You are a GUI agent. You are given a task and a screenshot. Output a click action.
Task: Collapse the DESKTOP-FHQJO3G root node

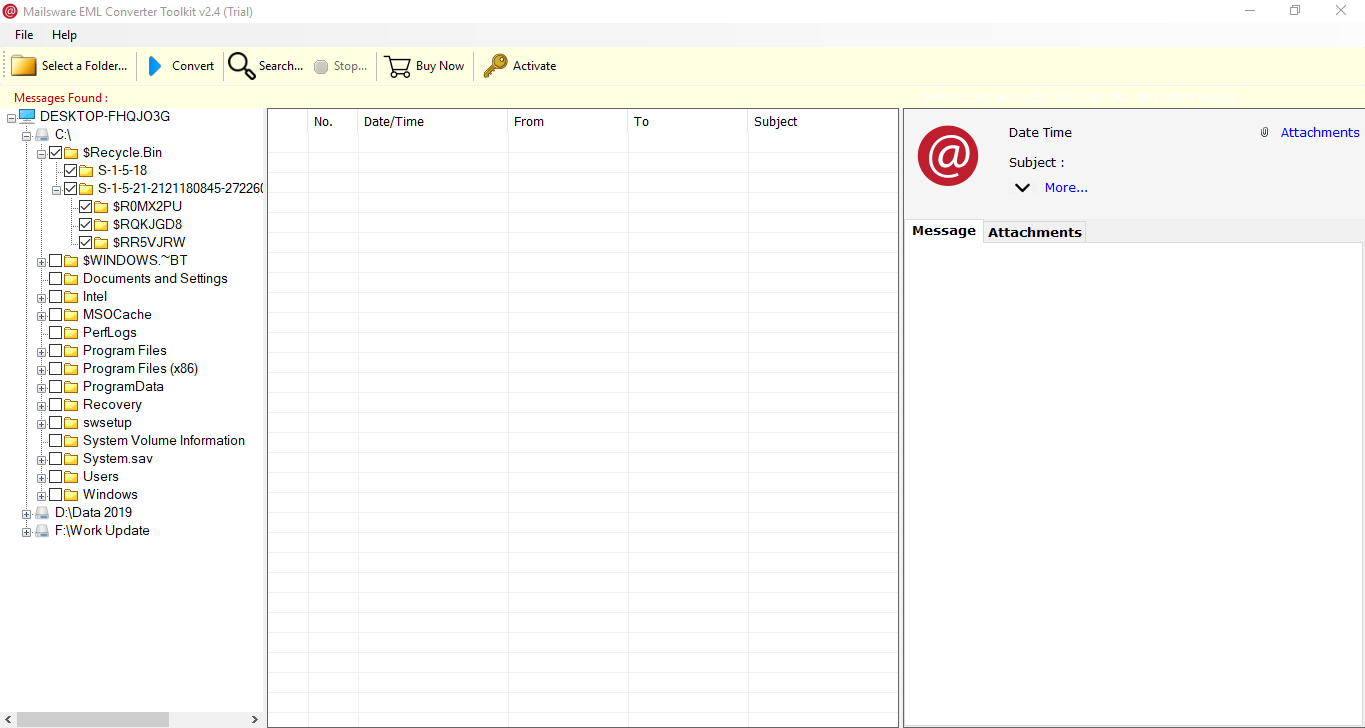pyautogui.click(x=11, y=117)
